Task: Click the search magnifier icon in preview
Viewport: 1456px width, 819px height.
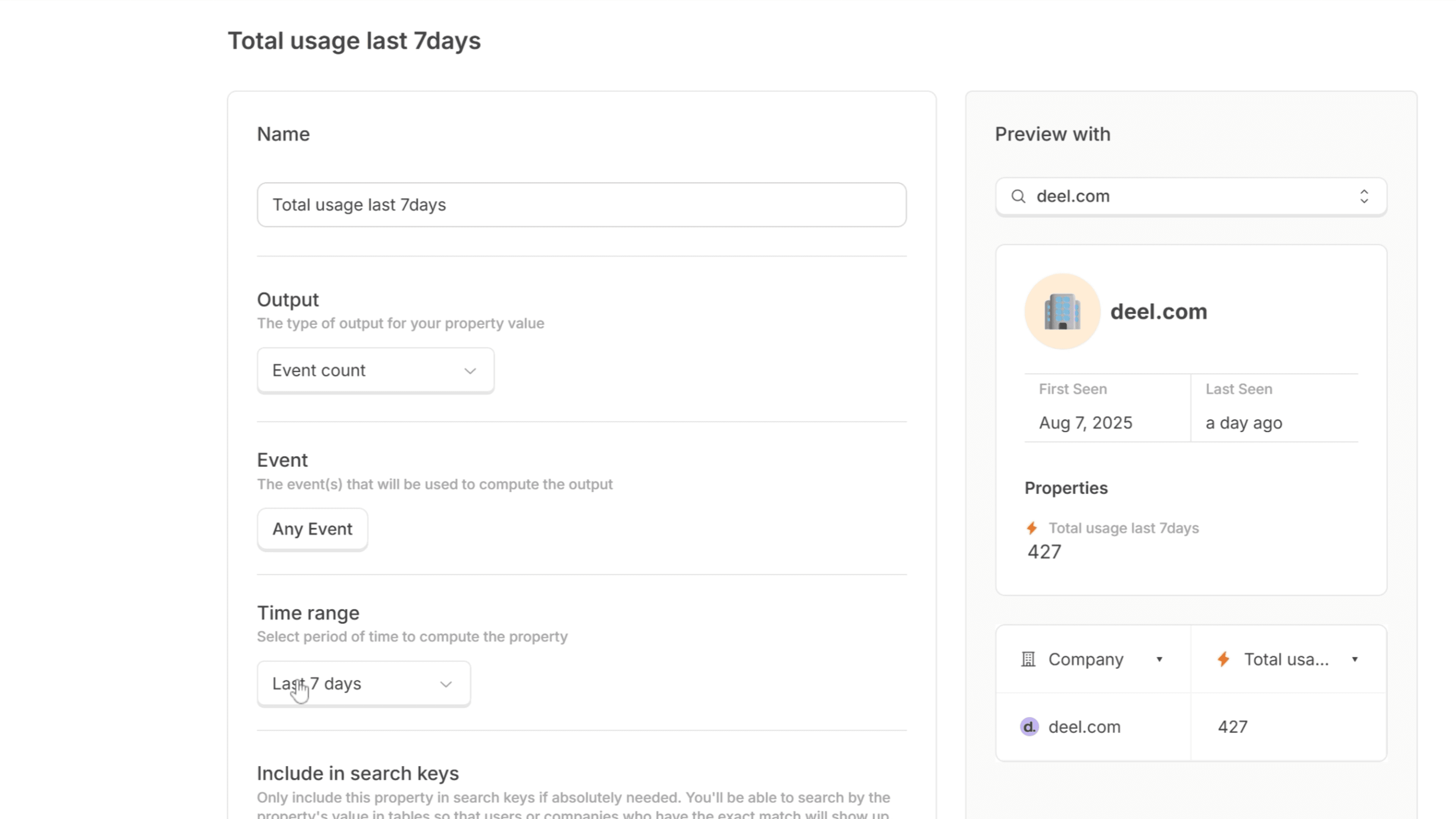Action: click(1018, 196)
